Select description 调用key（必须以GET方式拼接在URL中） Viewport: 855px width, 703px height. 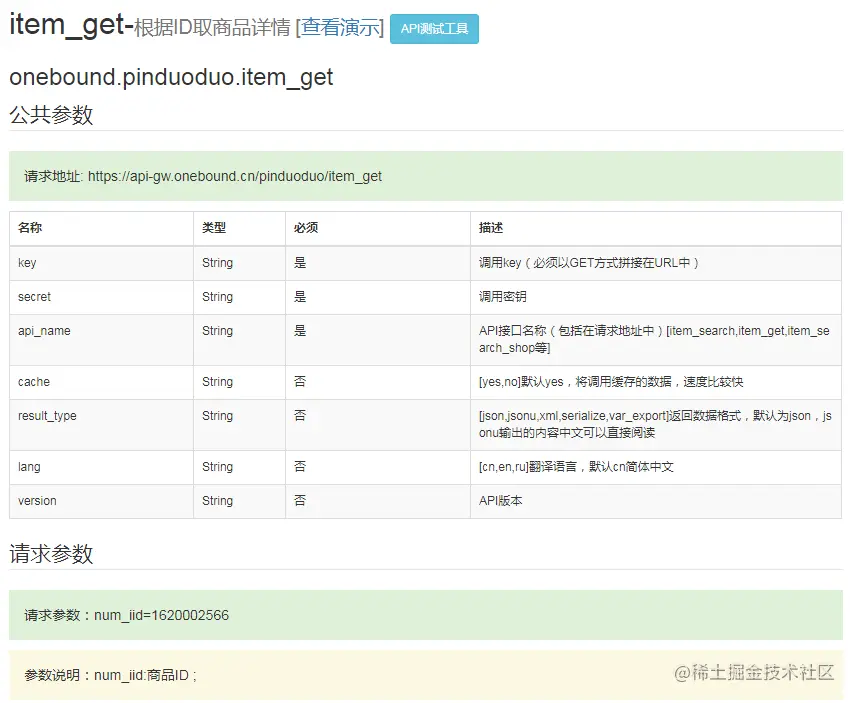coord(589,263)
